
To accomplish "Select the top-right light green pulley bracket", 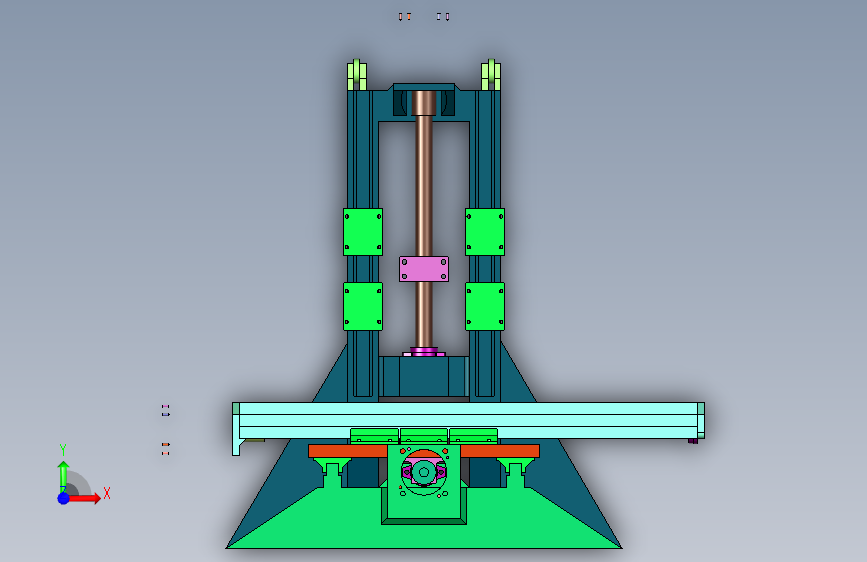I will pyautogui.click(x=491, y=75).
